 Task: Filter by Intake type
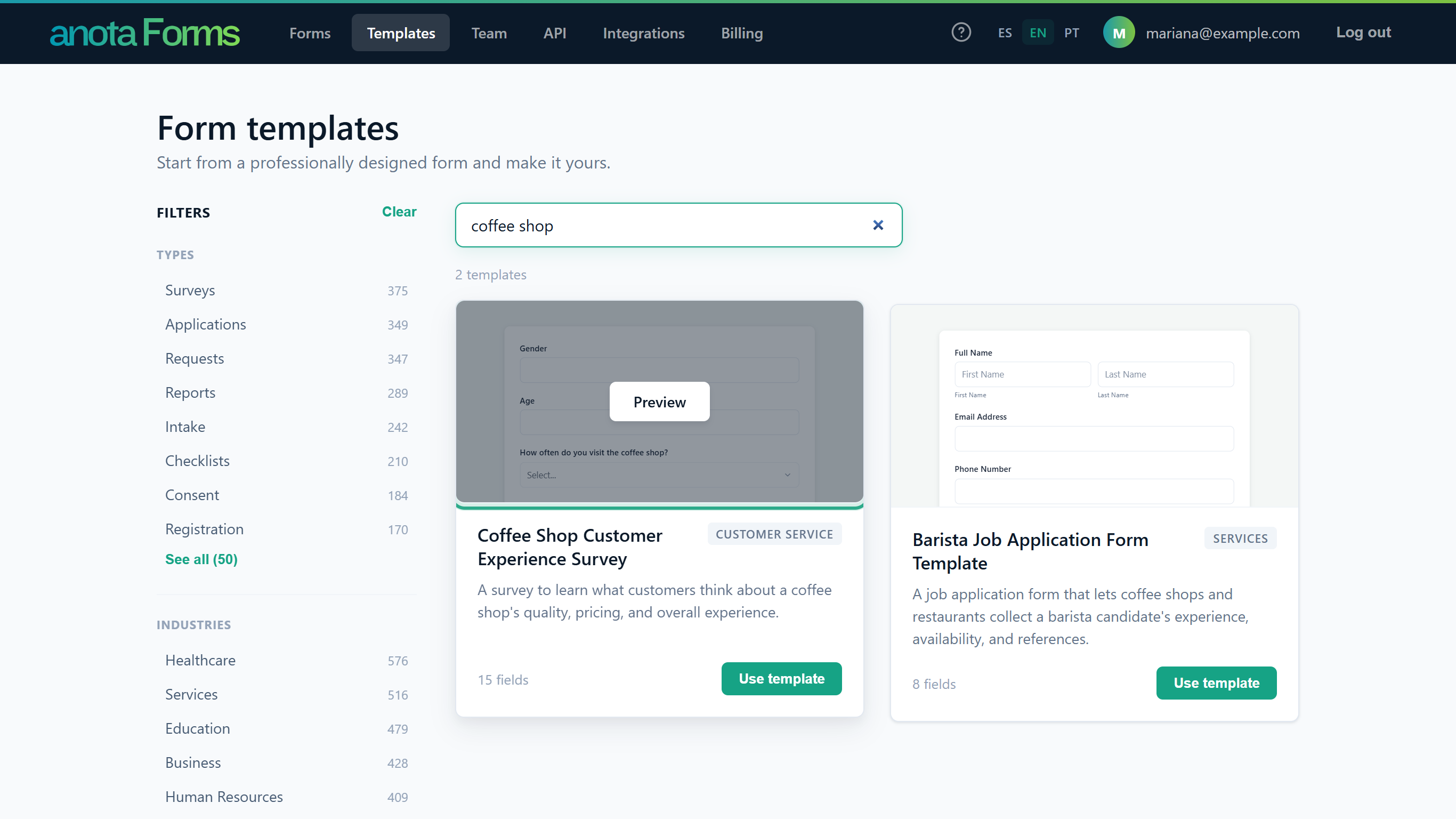(286, 427)
